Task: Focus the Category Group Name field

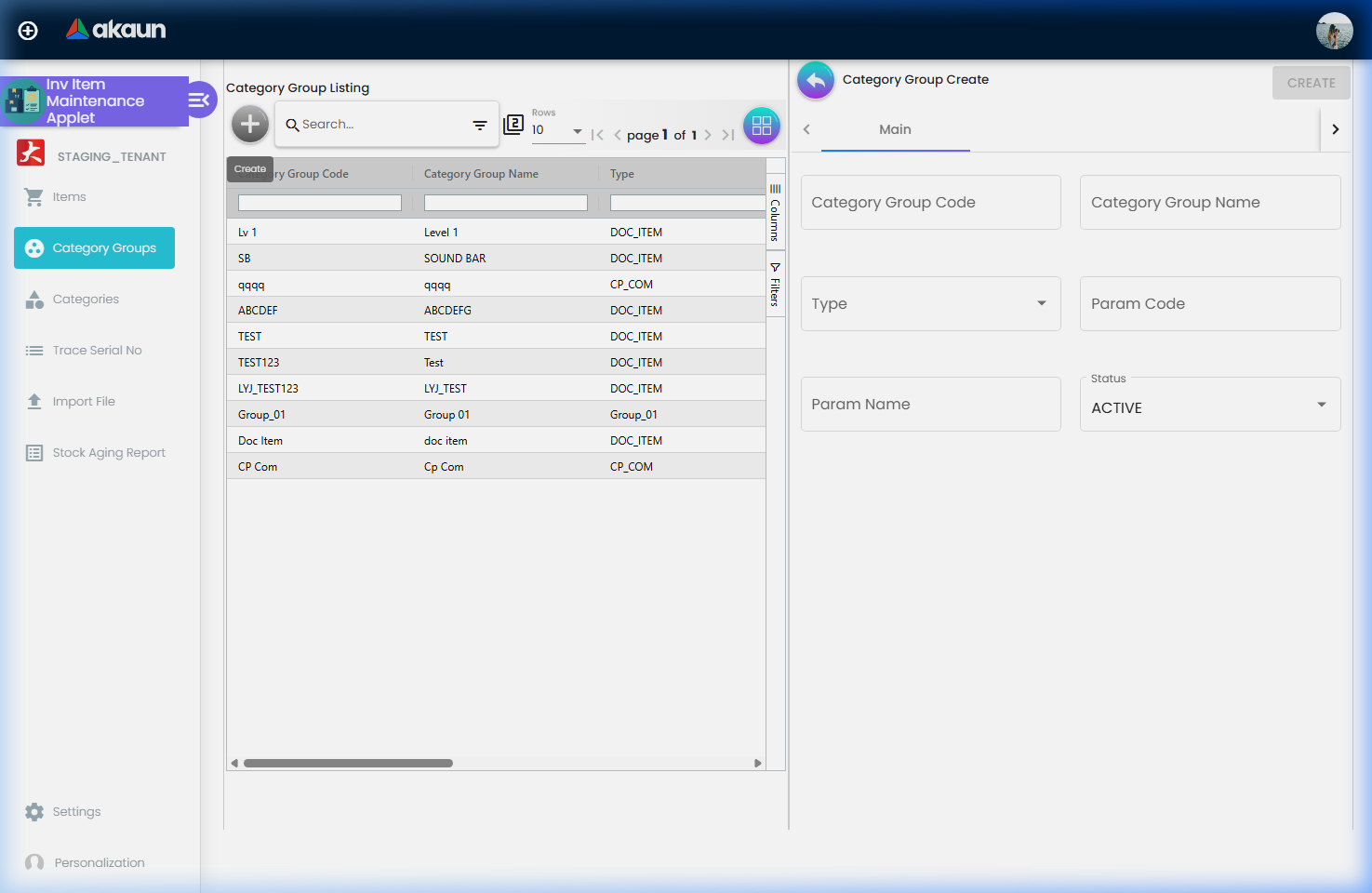Action: pos(1210,203)
